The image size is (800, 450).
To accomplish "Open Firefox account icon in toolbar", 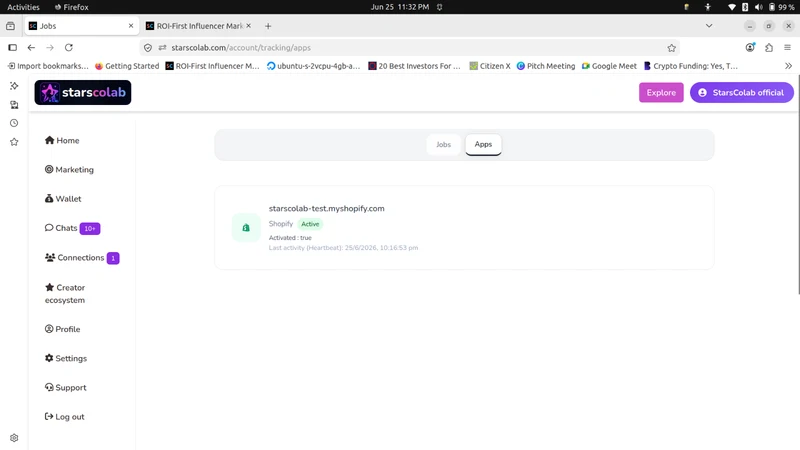I will point(750,47).
